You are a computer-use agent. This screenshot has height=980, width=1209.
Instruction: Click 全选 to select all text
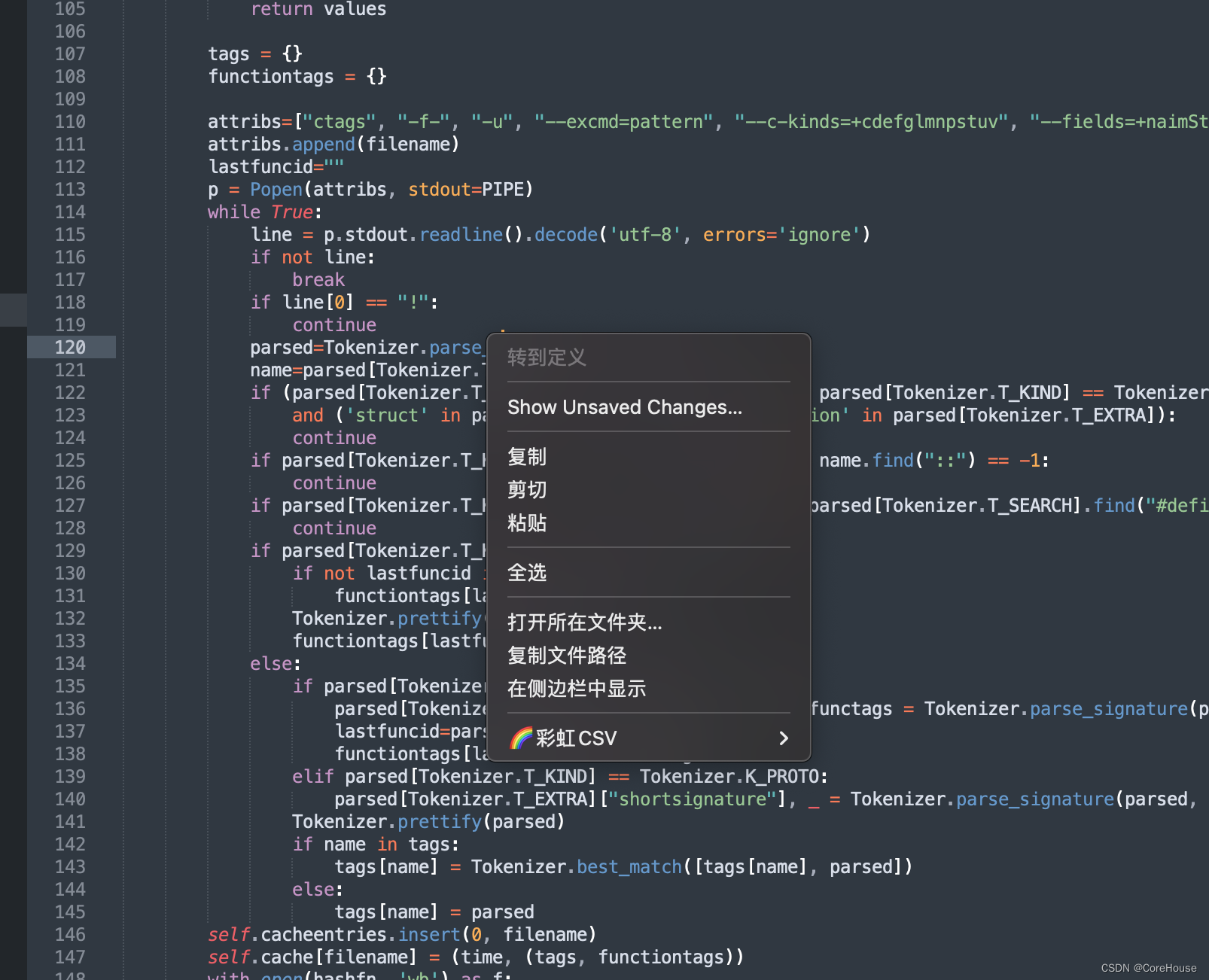[x=528, y=572]
